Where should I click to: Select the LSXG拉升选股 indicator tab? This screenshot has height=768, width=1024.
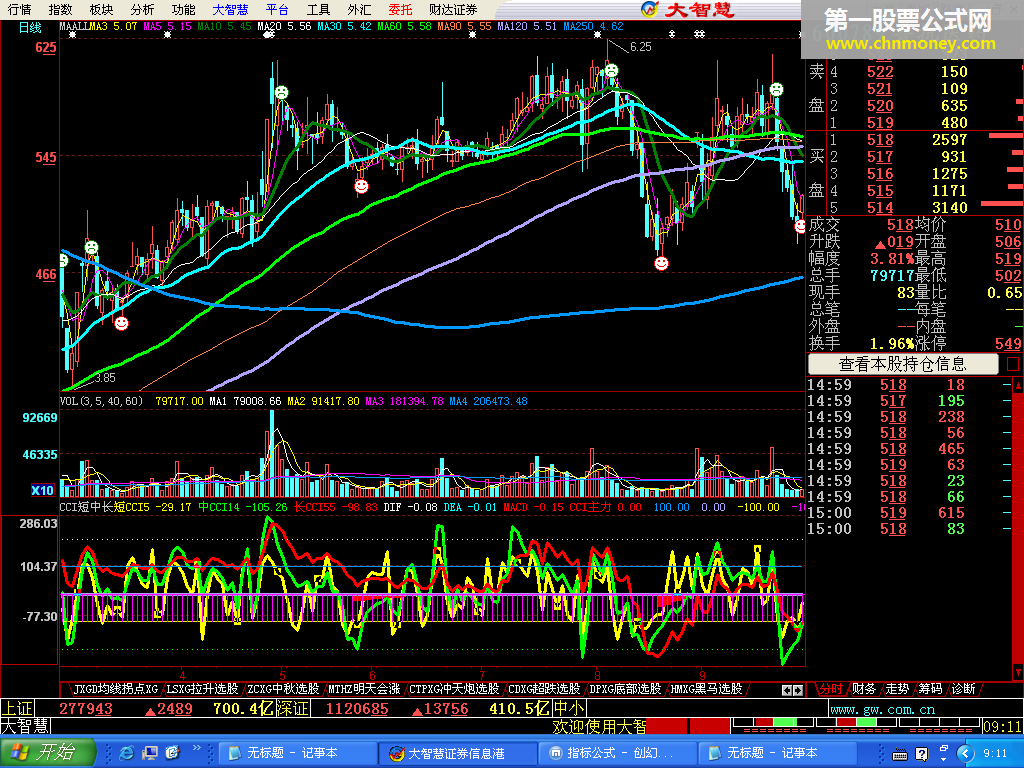[x=202, y=689]
